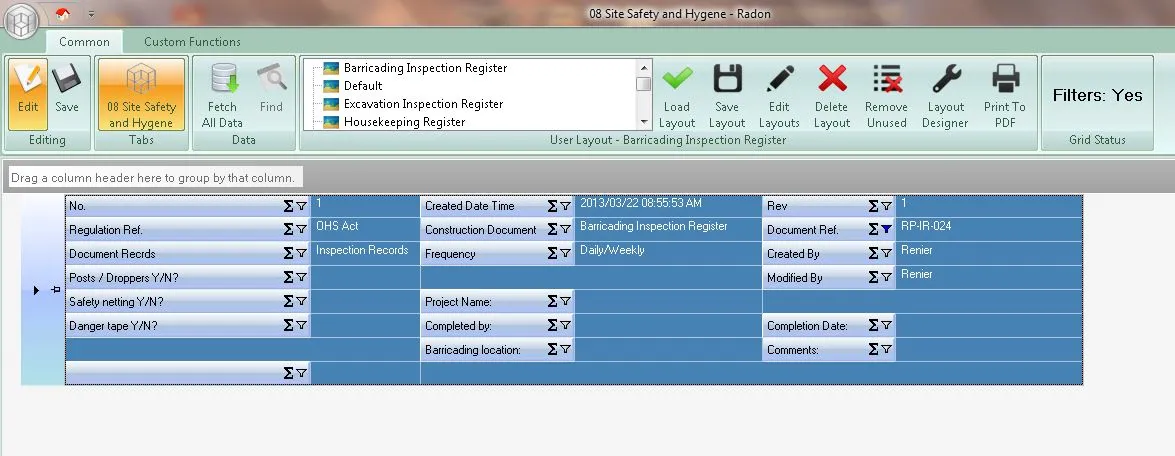Screen dimensions: 1175x456
Task: Click sum icon on Comments column
Action: pyautogui.click(x=874, y=349)
